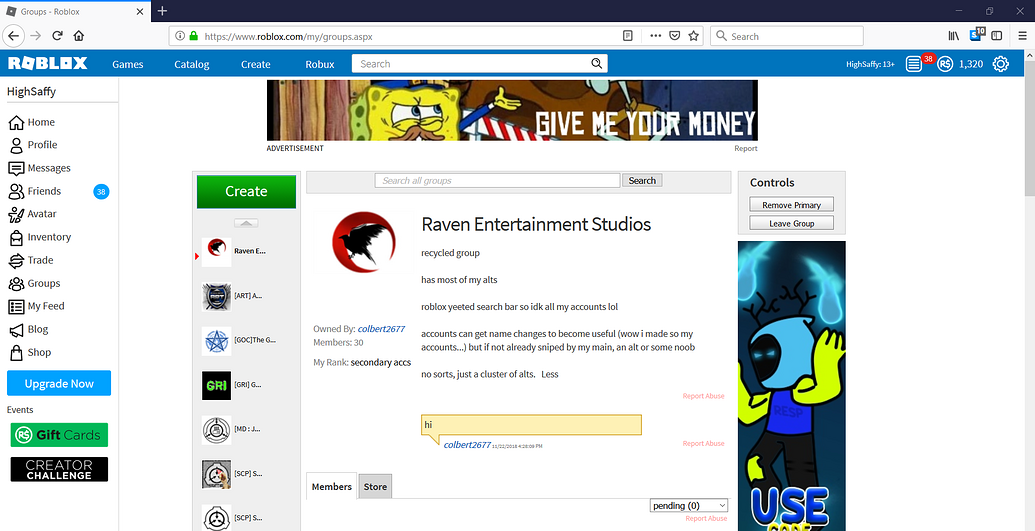Select Raven E... group in list
This screenshot has width=1035, height=531.
coord(233,252)
